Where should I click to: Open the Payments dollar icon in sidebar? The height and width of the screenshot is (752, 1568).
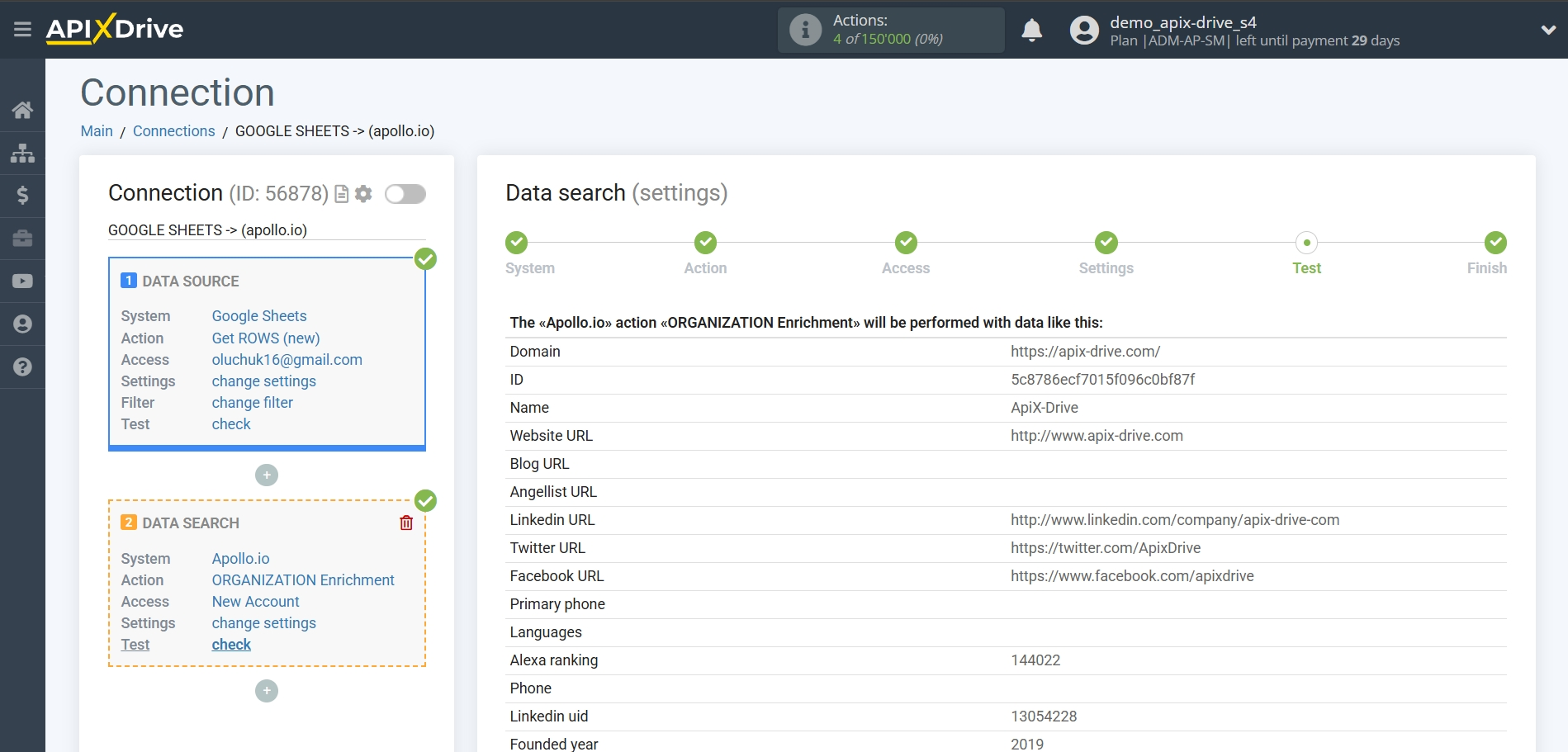coord(22,196)
